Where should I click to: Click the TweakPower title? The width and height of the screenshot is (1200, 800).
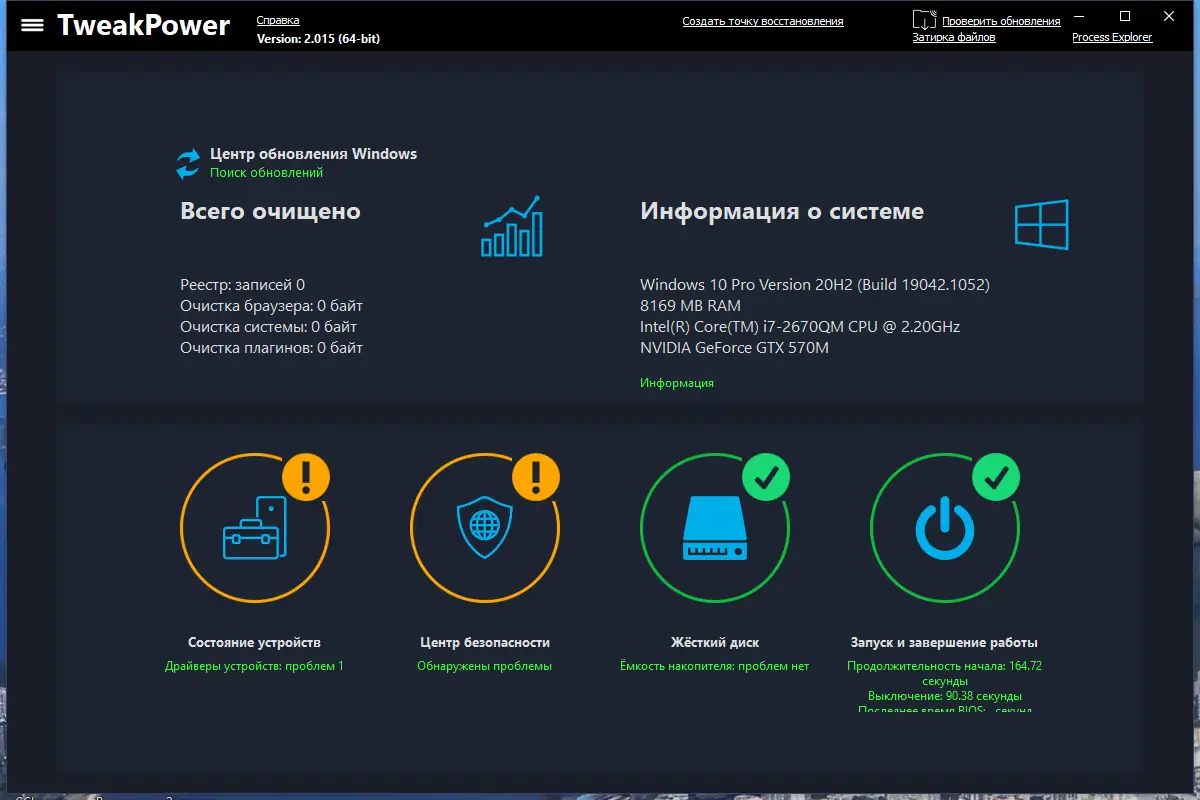[143, 24]
